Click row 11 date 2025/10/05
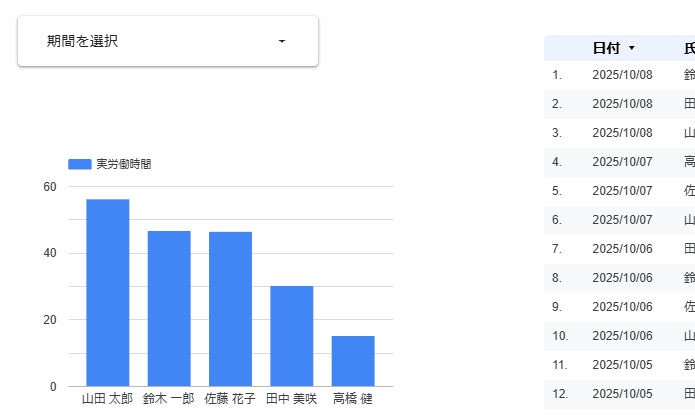Screen dimensions: 695x415 coord(621,365)
